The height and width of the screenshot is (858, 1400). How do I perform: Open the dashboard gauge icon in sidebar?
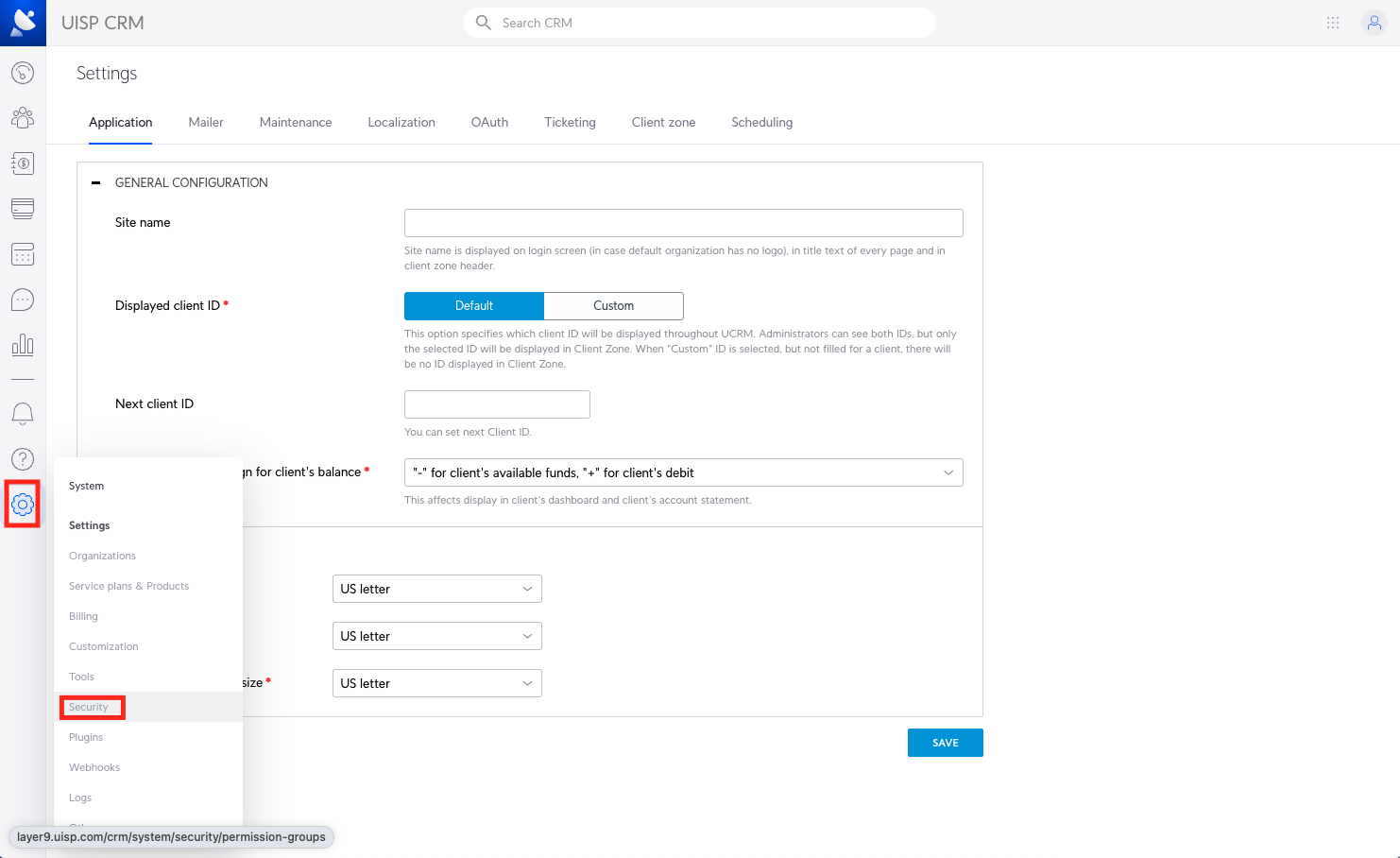[23, 73]
